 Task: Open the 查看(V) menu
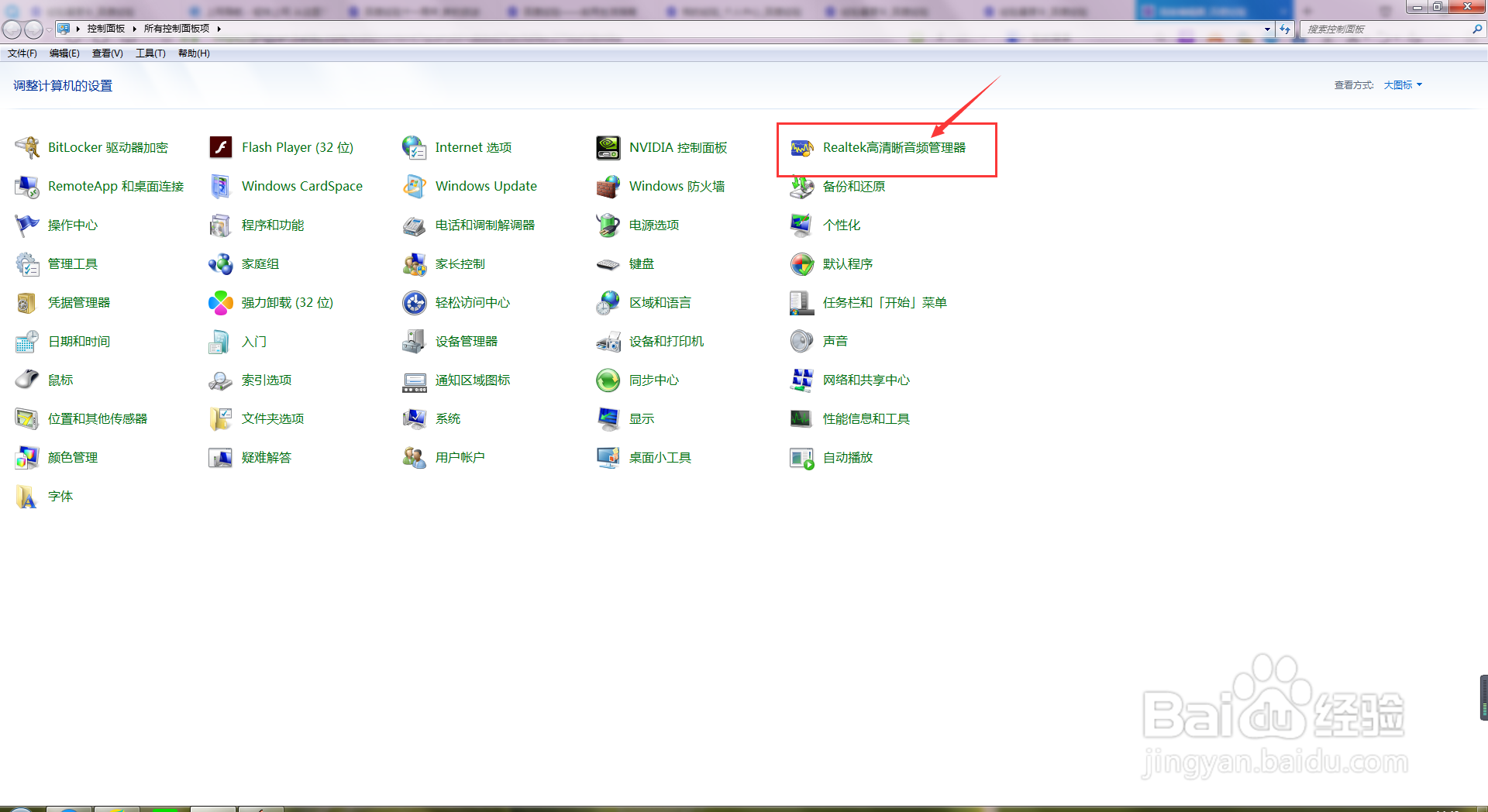(x=108, y=53)
